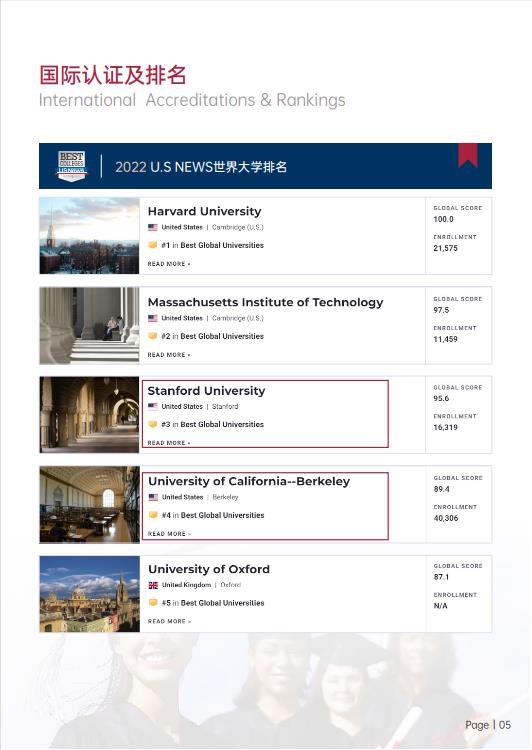Click 'United Kingdom' country text in Oxford row

click(x=186, y=585)
